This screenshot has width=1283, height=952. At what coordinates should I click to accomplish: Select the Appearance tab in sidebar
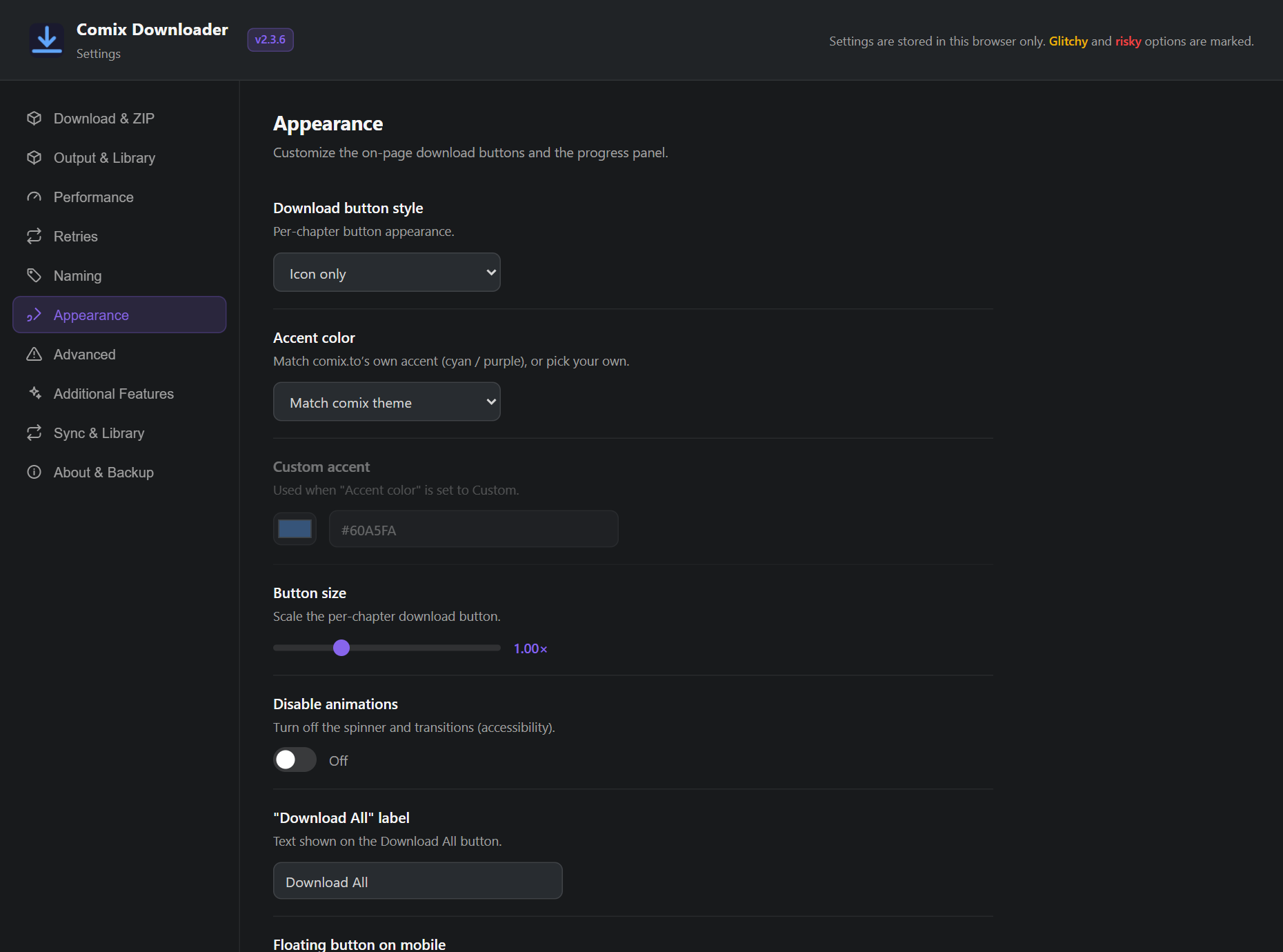(x=119, y=315)
